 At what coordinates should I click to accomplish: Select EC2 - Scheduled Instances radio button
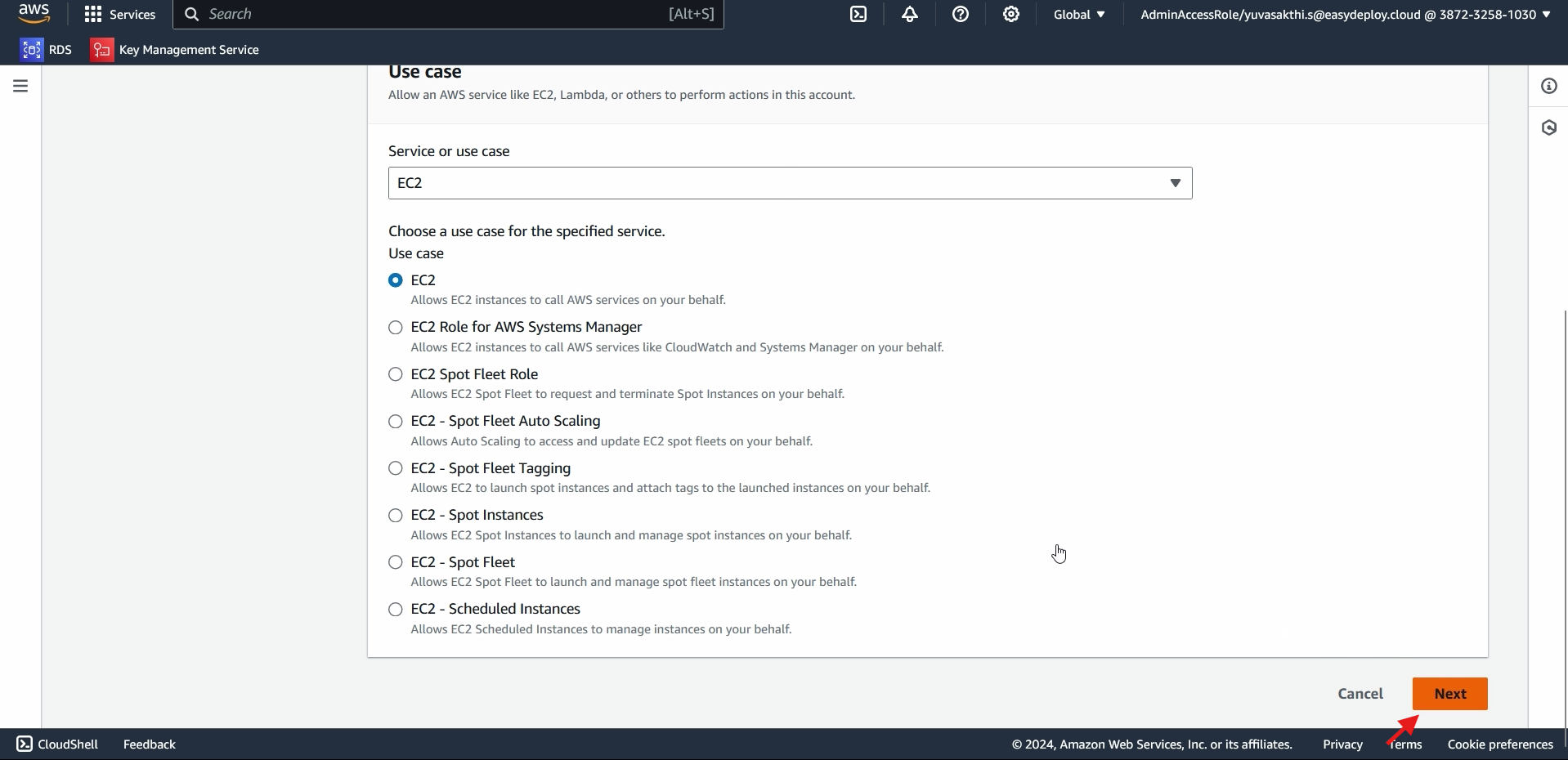coord(396,610)
